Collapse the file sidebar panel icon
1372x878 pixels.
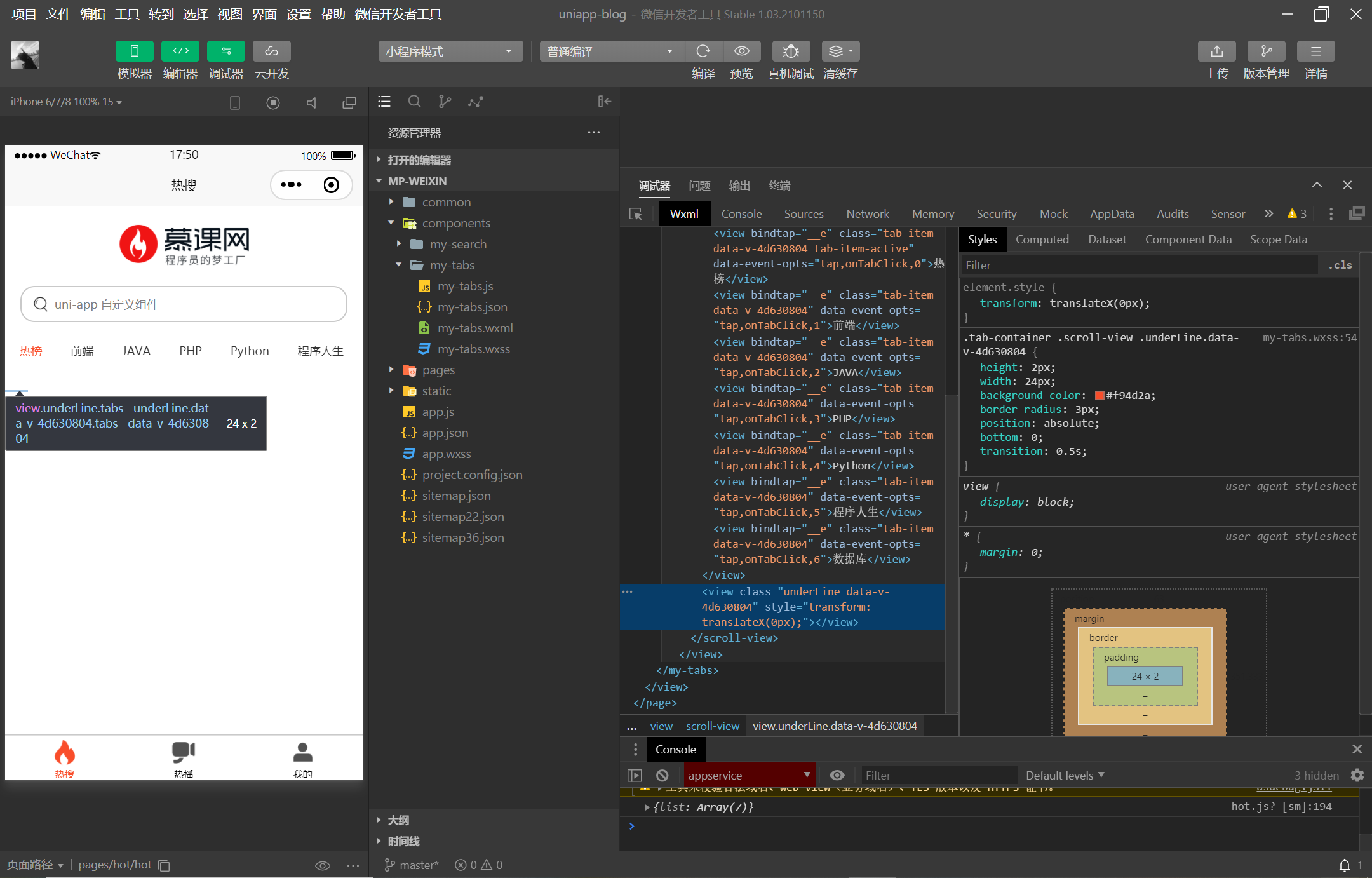tap(604, 102)
